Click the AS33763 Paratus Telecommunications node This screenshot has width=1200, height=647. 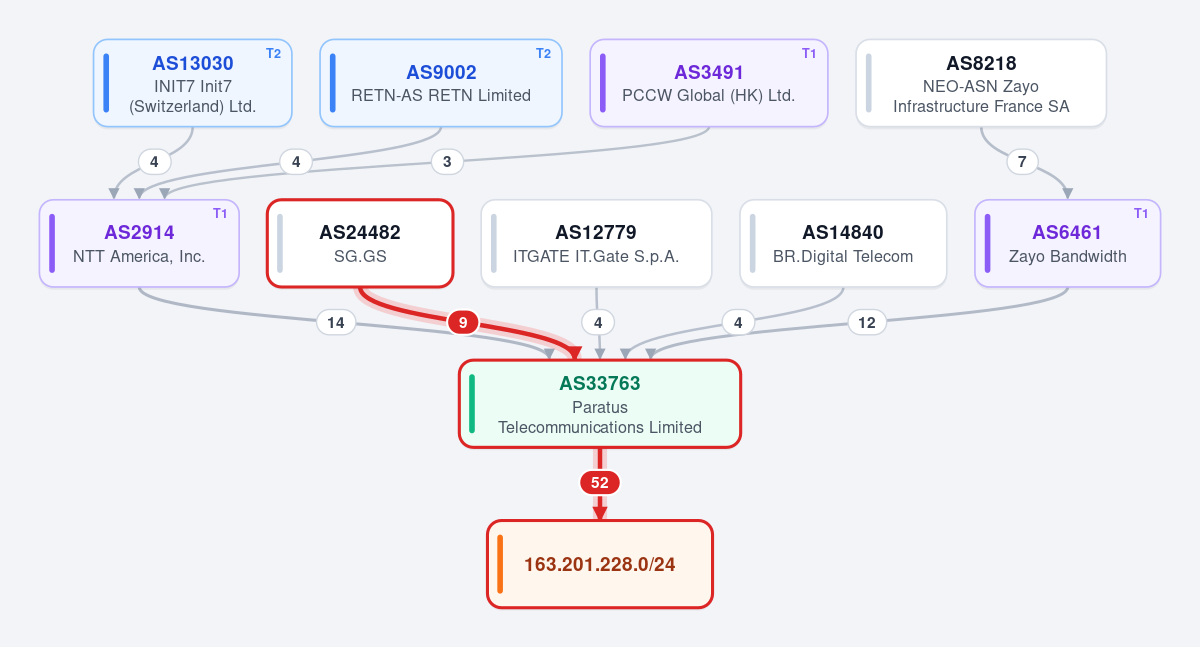pyautogui.click(x=600, y=403)
